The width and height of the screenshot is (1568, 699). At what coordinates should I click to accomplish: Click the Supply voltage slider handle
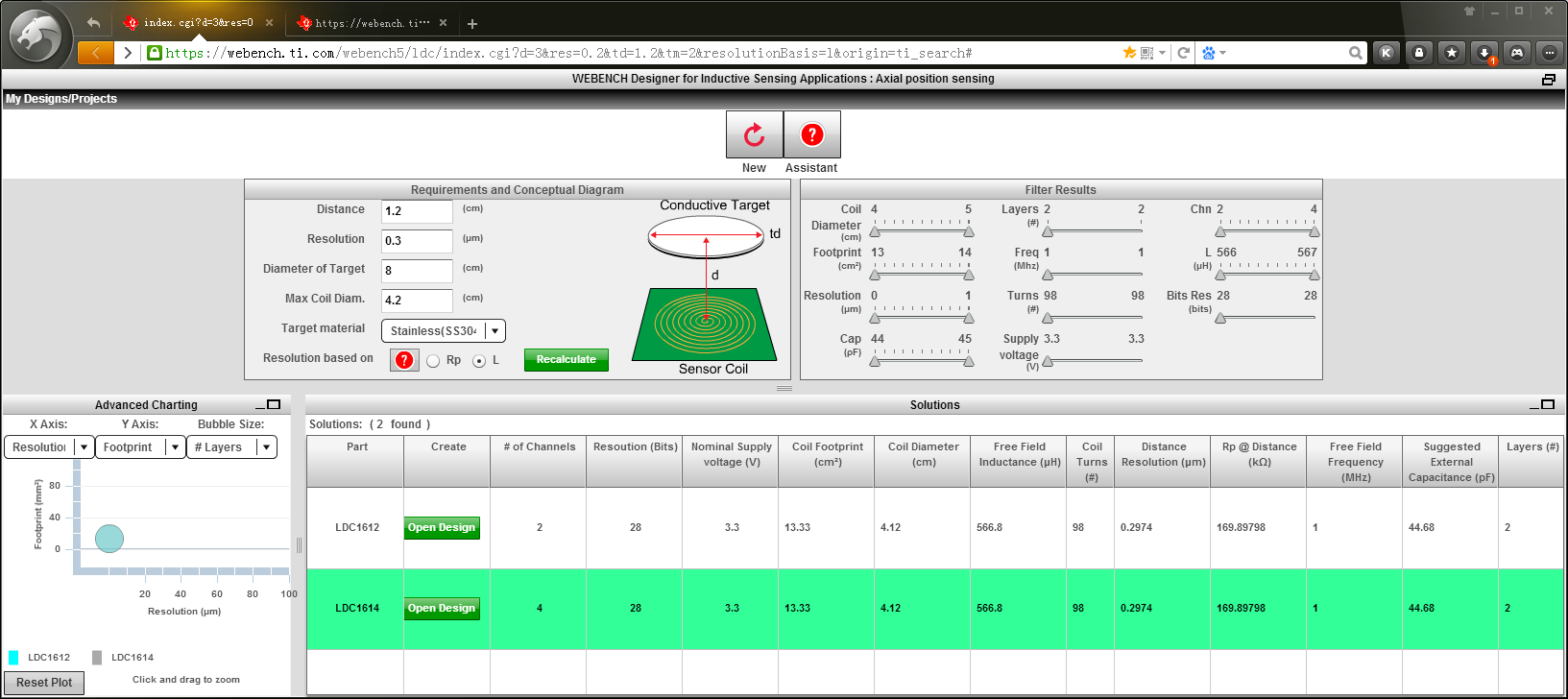click(x=1048, y=360)
